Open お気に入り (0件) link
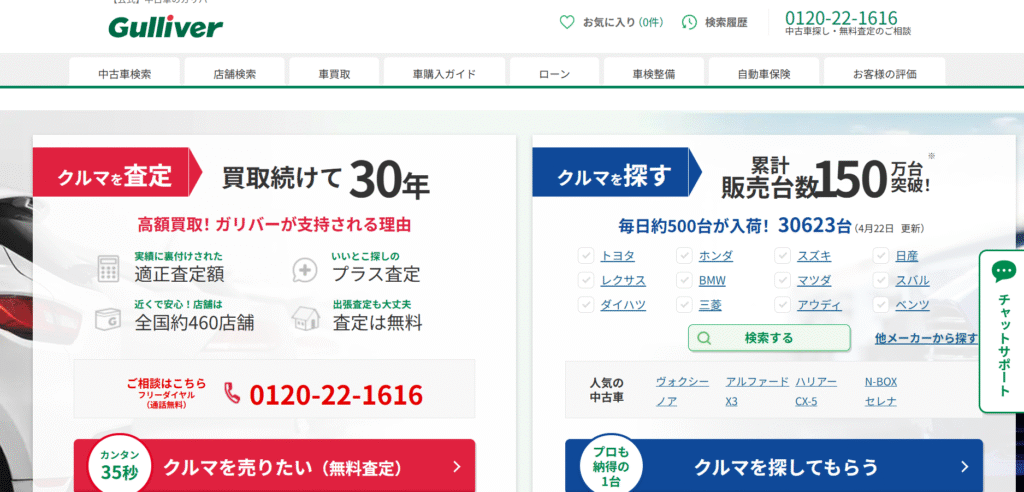Screen dimensions: 1024x492 (x=611, y=22)
